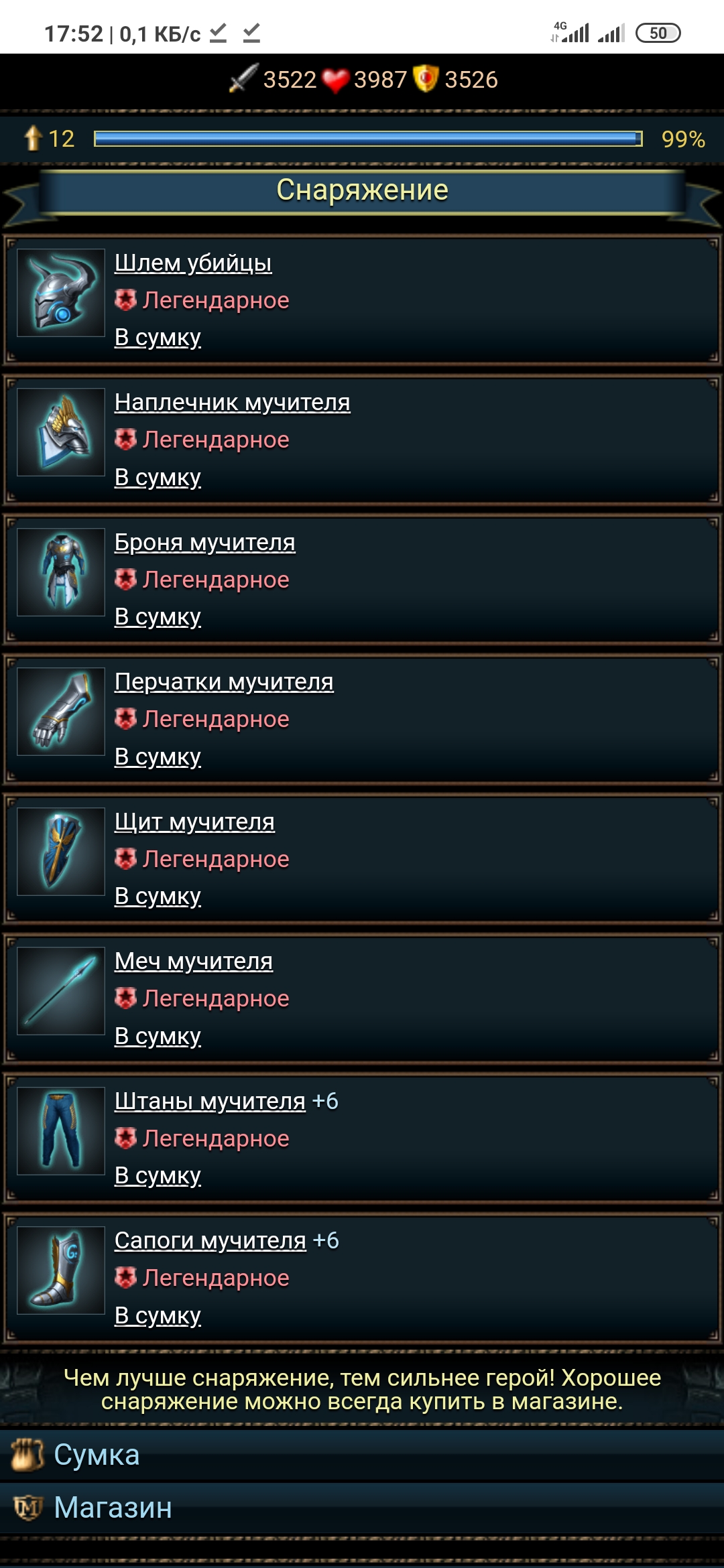Move the helmet В сумку

pos(158,337)
